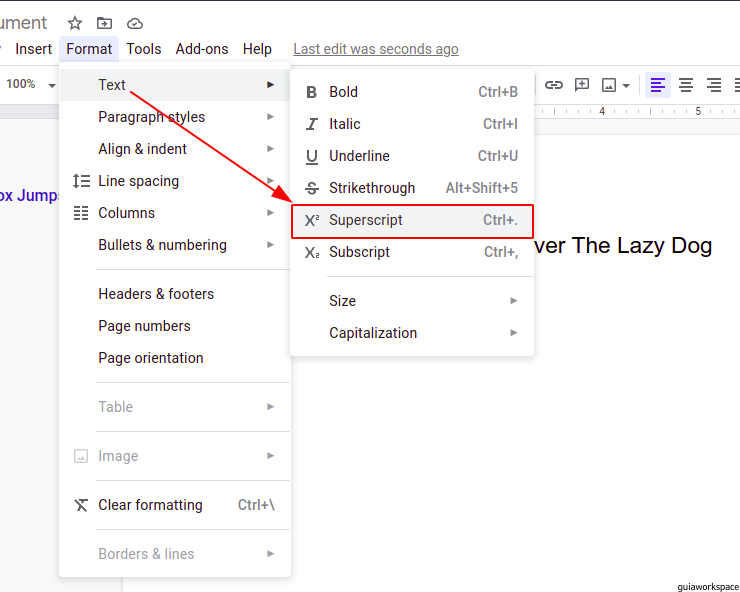Click the Clear formatting icon
This screenshot has height=592, width=740.
tap(81, 505)
